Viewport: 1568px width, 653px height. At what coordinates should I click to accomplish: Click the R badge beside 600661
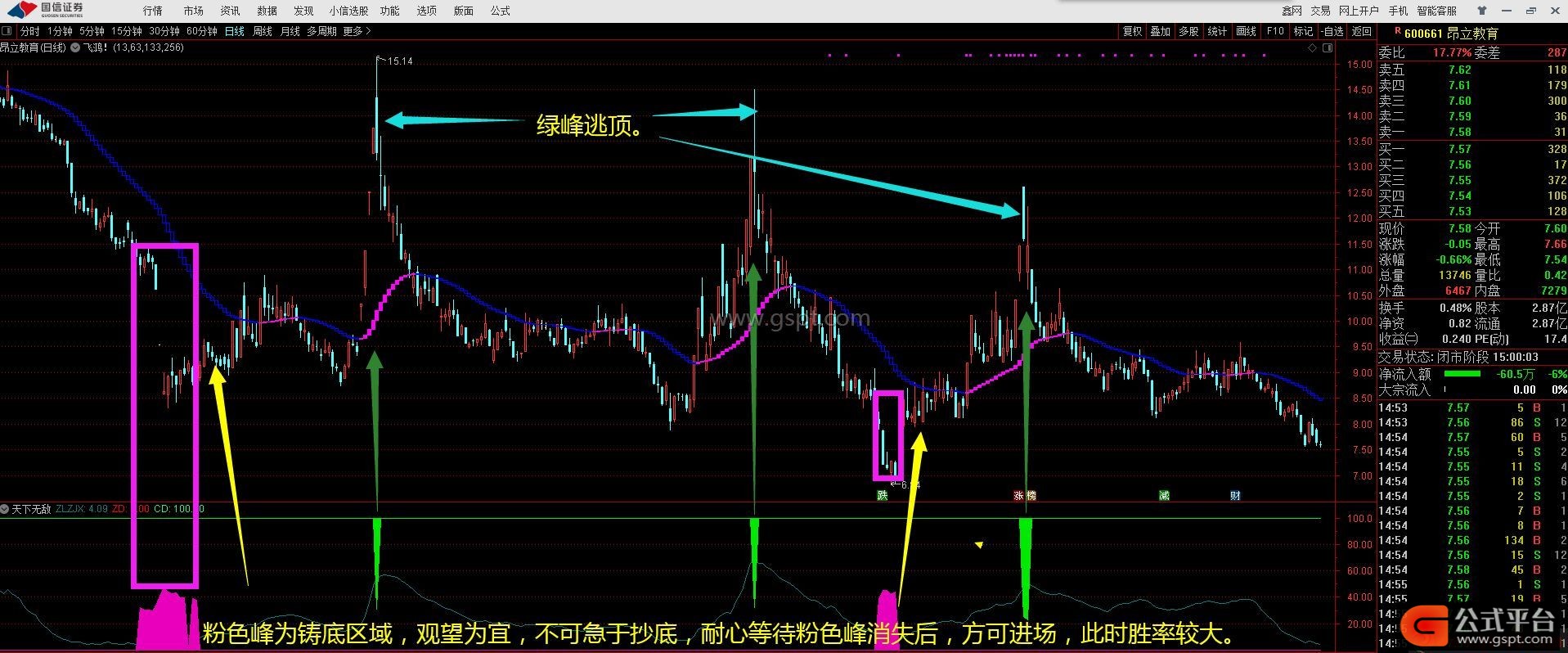point(1397,30)
